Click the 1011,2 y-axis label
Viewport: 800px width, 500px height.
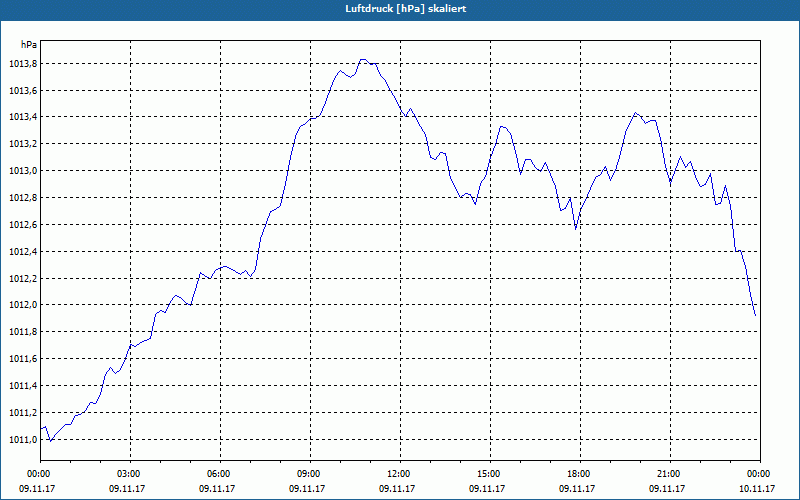[x=23, y=413]
